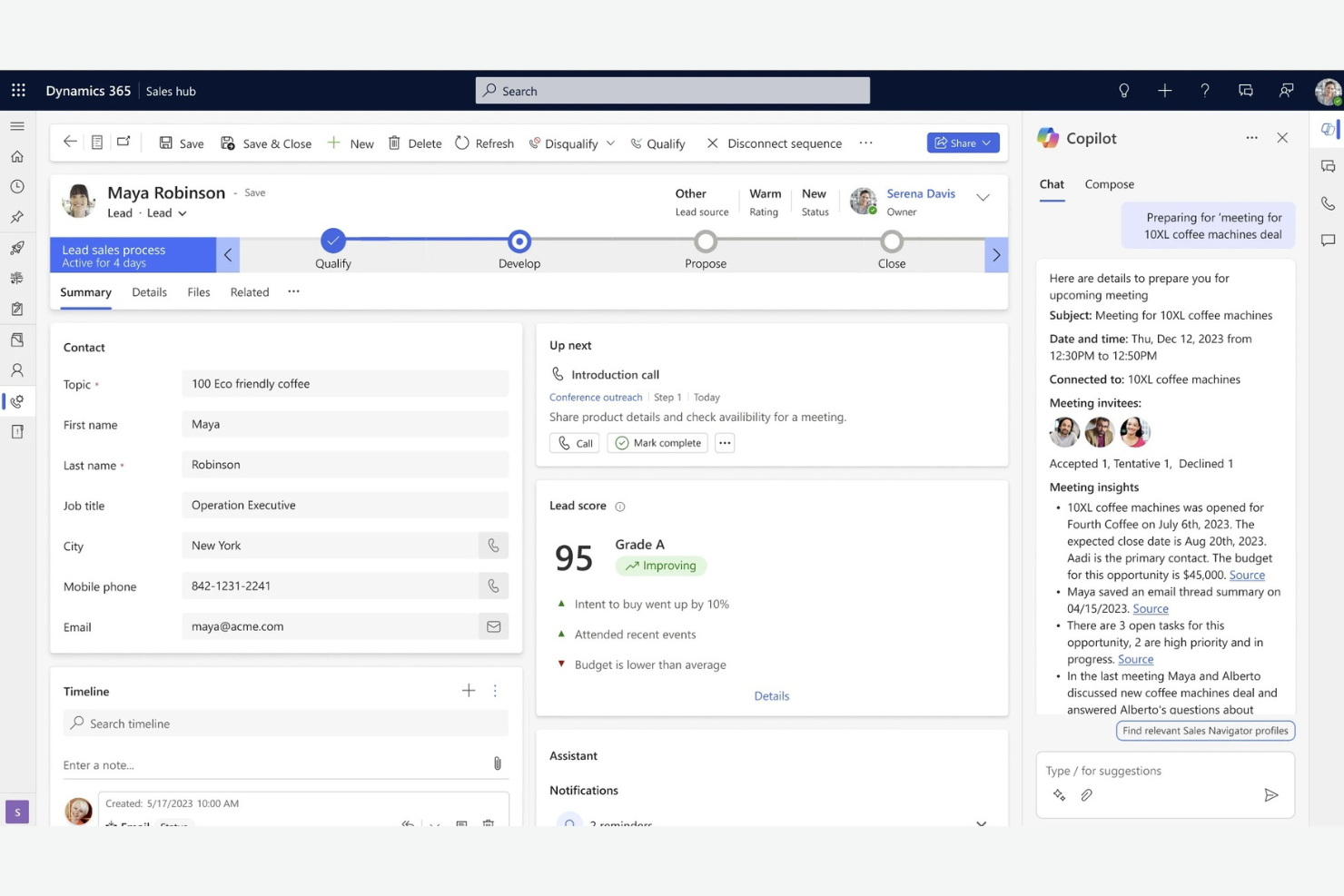Screen dimensions: 1344x896
Task: Open command bar overflow ellipsis
Action: point(866,143)
